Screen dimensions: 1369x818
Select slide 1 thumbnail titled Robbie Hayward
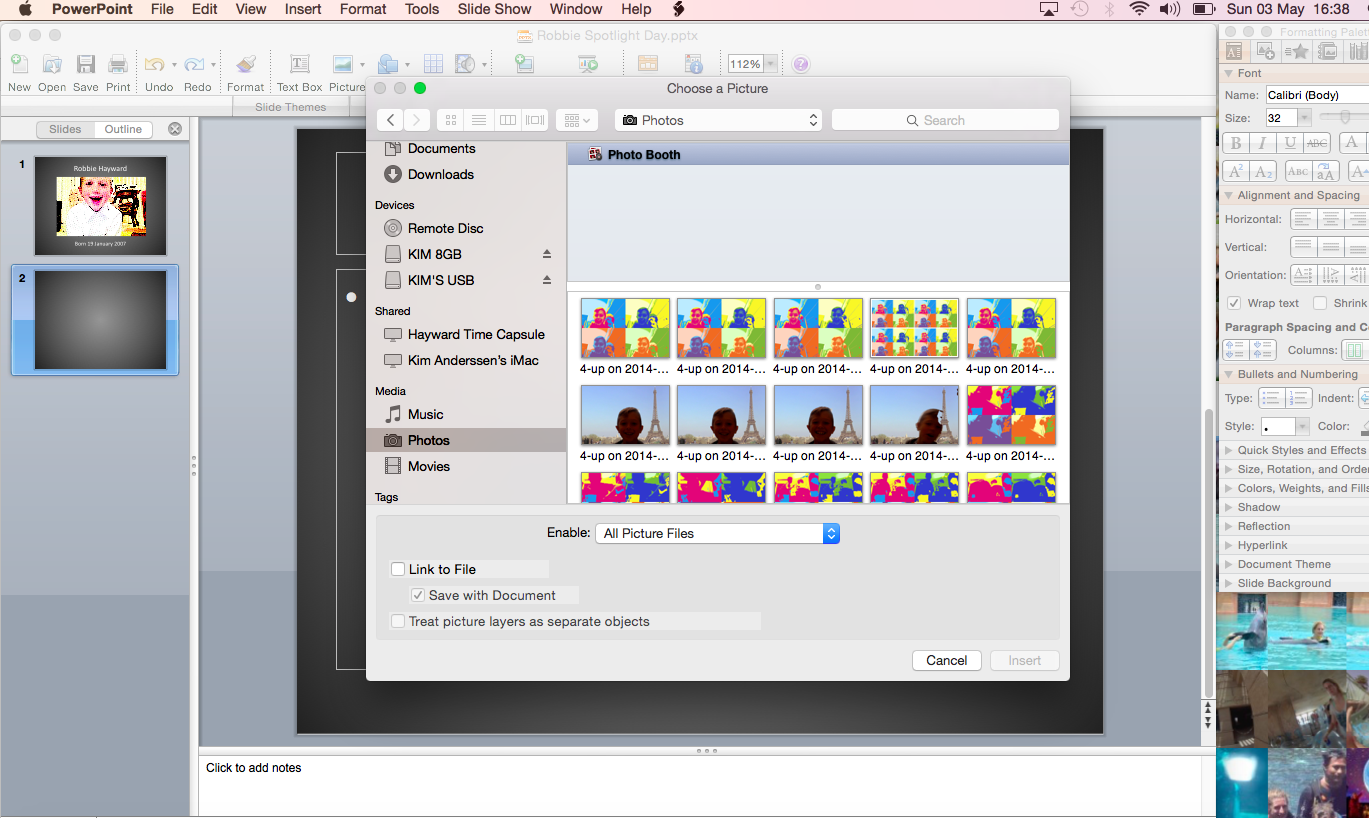pyautogui.click(x=100, y=205)
